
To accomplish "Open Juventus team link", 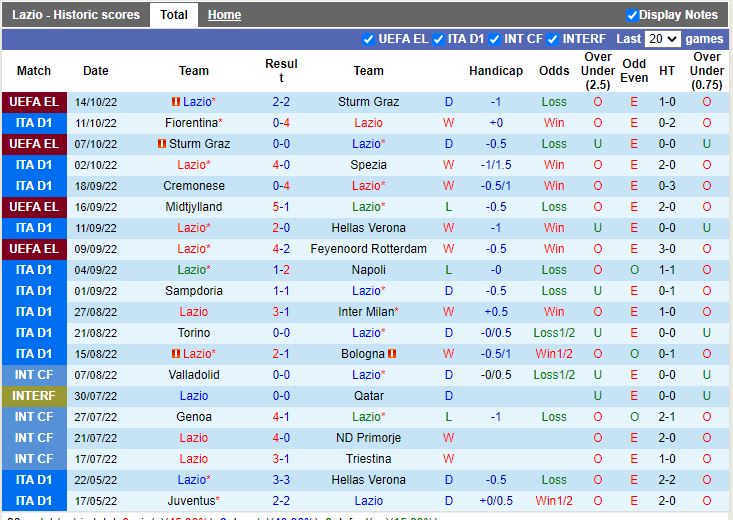I will click(x=194, y=501).
